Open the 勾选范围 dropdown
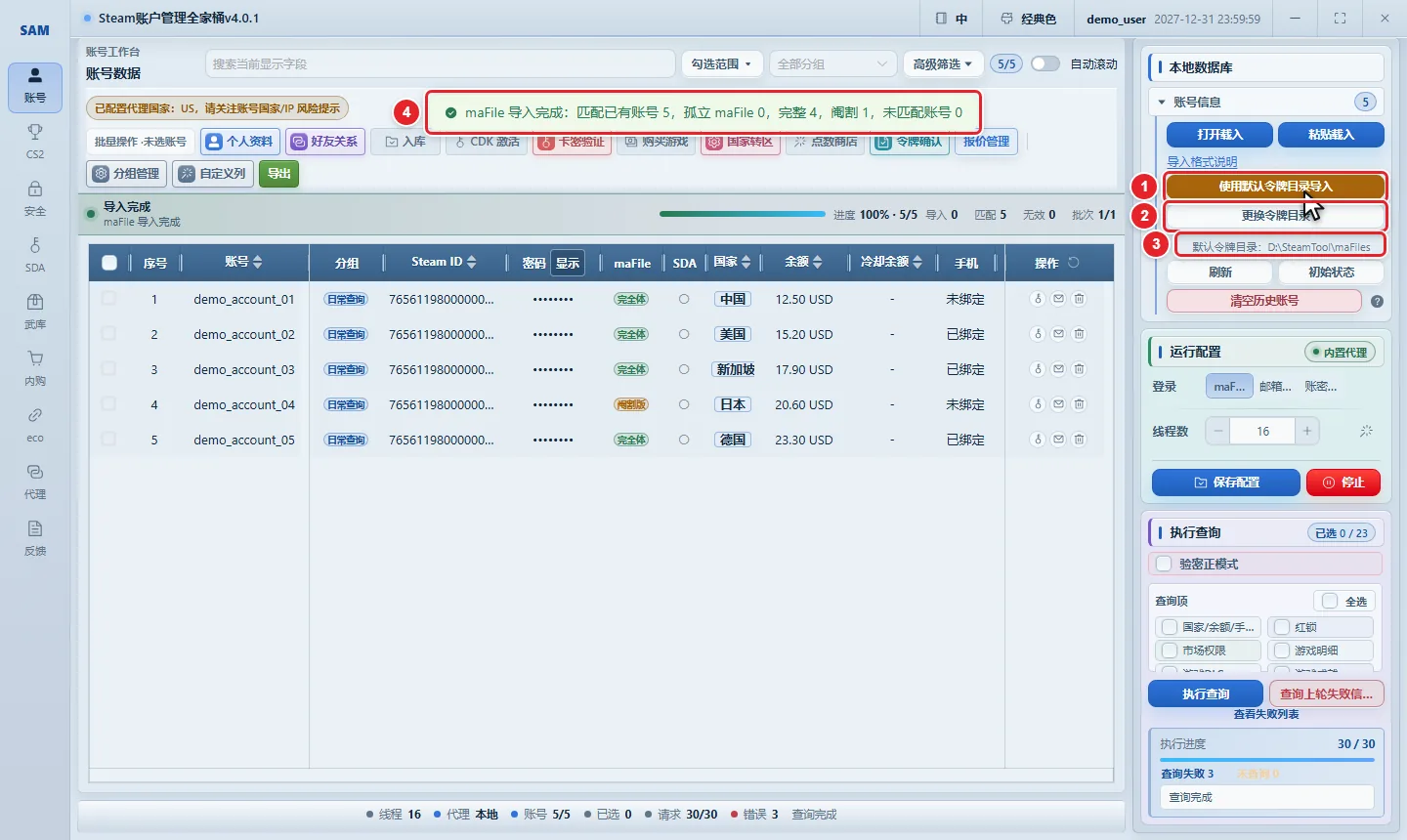 click(x=721, y=63)
